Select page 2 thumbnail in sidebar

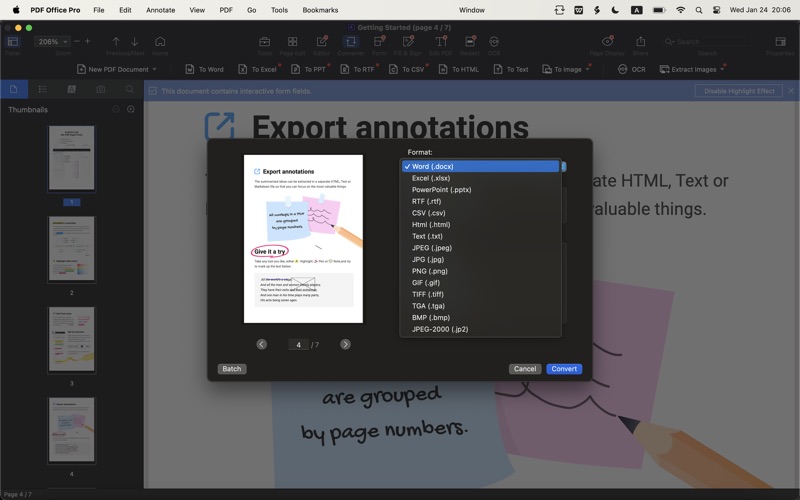(71, 249)
